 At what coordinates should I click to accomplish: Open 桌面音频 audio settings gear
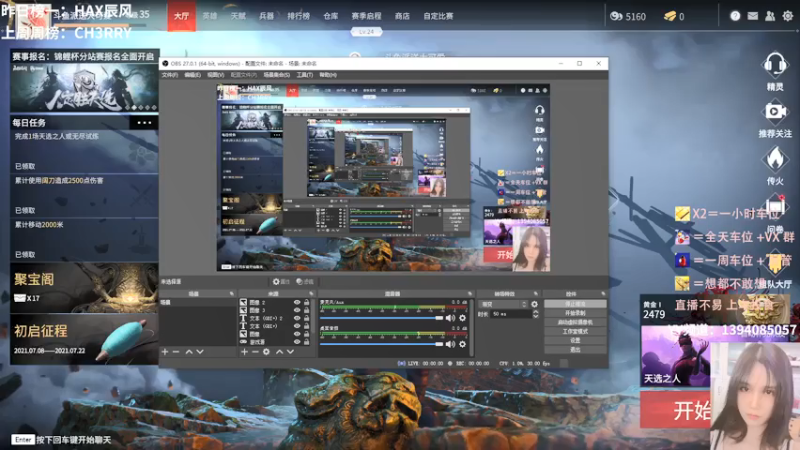tap(462, 344)
